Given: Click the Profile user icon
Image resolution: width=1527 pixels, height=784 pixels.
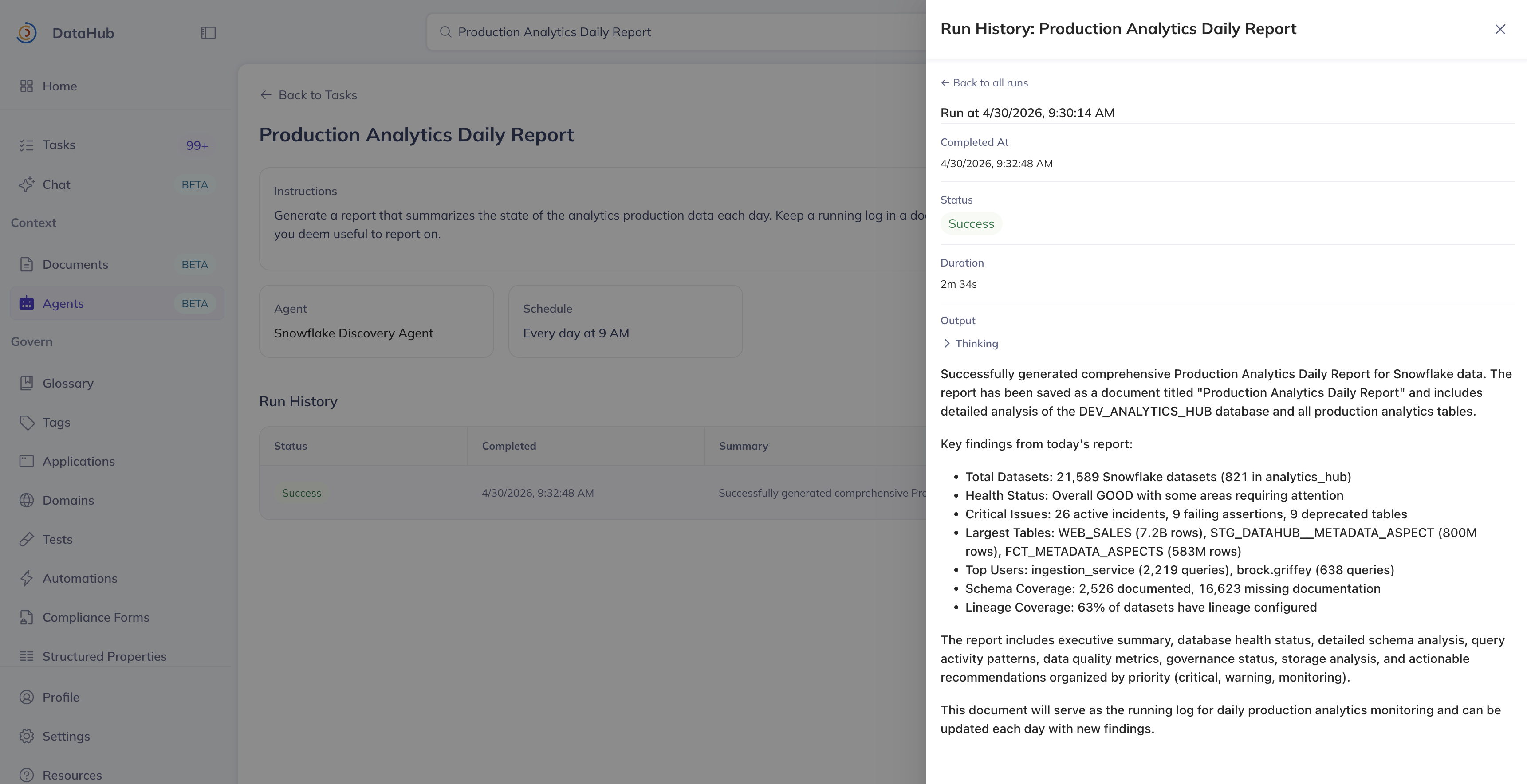Looking at the screenshot, I should point(27,697).
